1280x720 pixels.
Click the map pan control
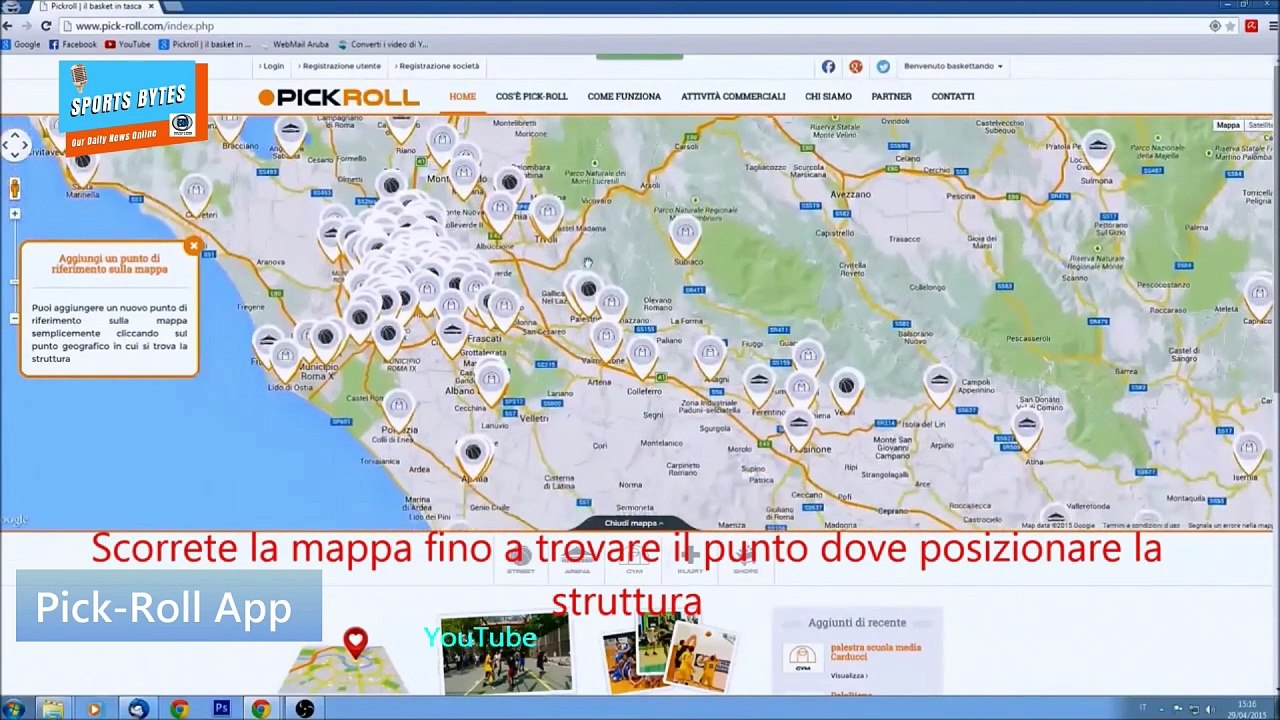click(15, 146)
